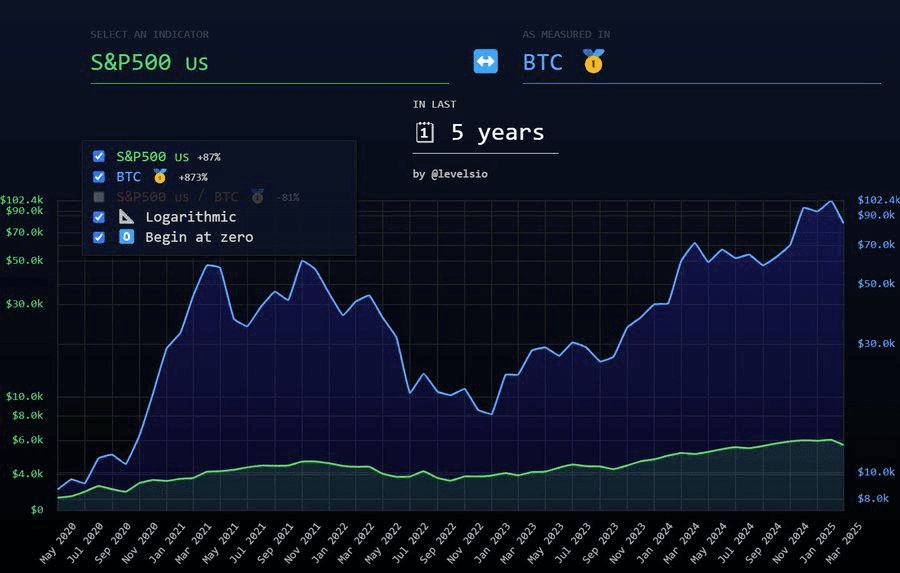Image resolution: width=900 pixels, height=573 pixels.
Task: Click the Nov 2021 x-axis label
Action: click(303, 543)
